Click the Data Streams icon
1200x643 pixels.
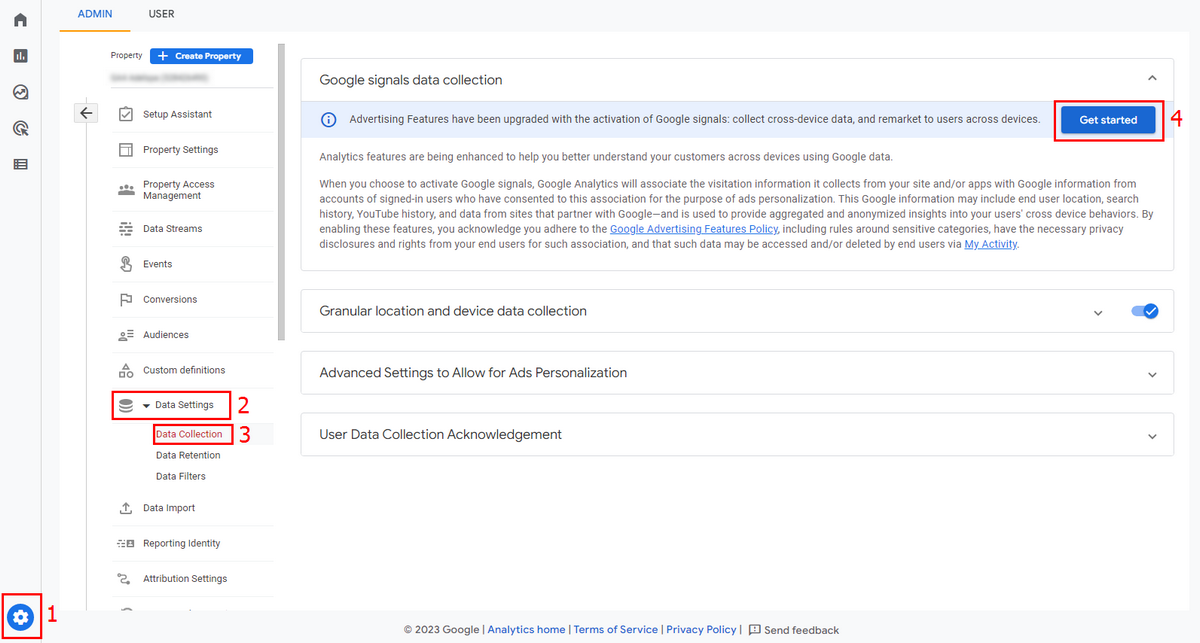(126, 229)
